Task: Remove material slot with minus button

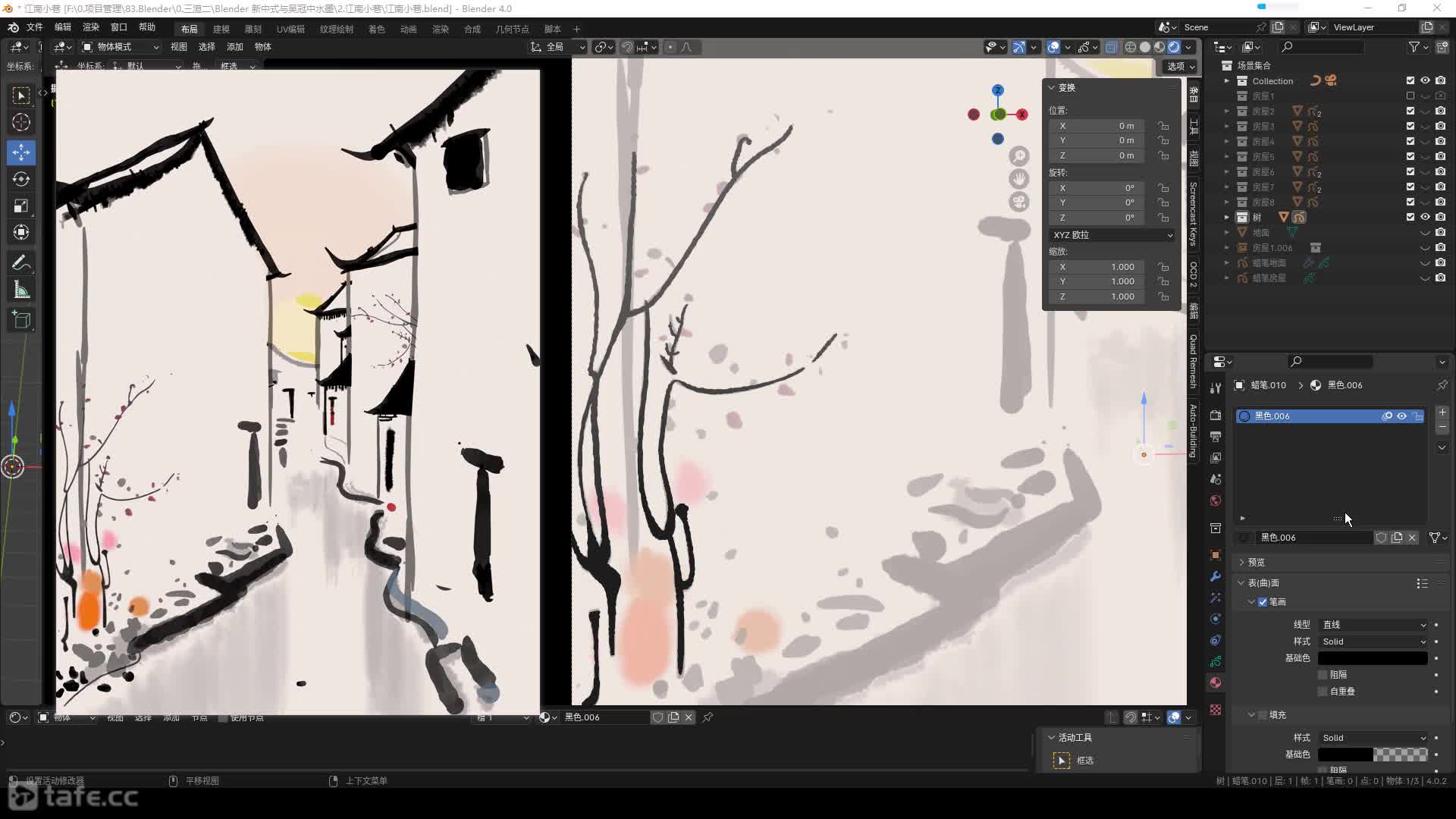Action: point(1442,428)
